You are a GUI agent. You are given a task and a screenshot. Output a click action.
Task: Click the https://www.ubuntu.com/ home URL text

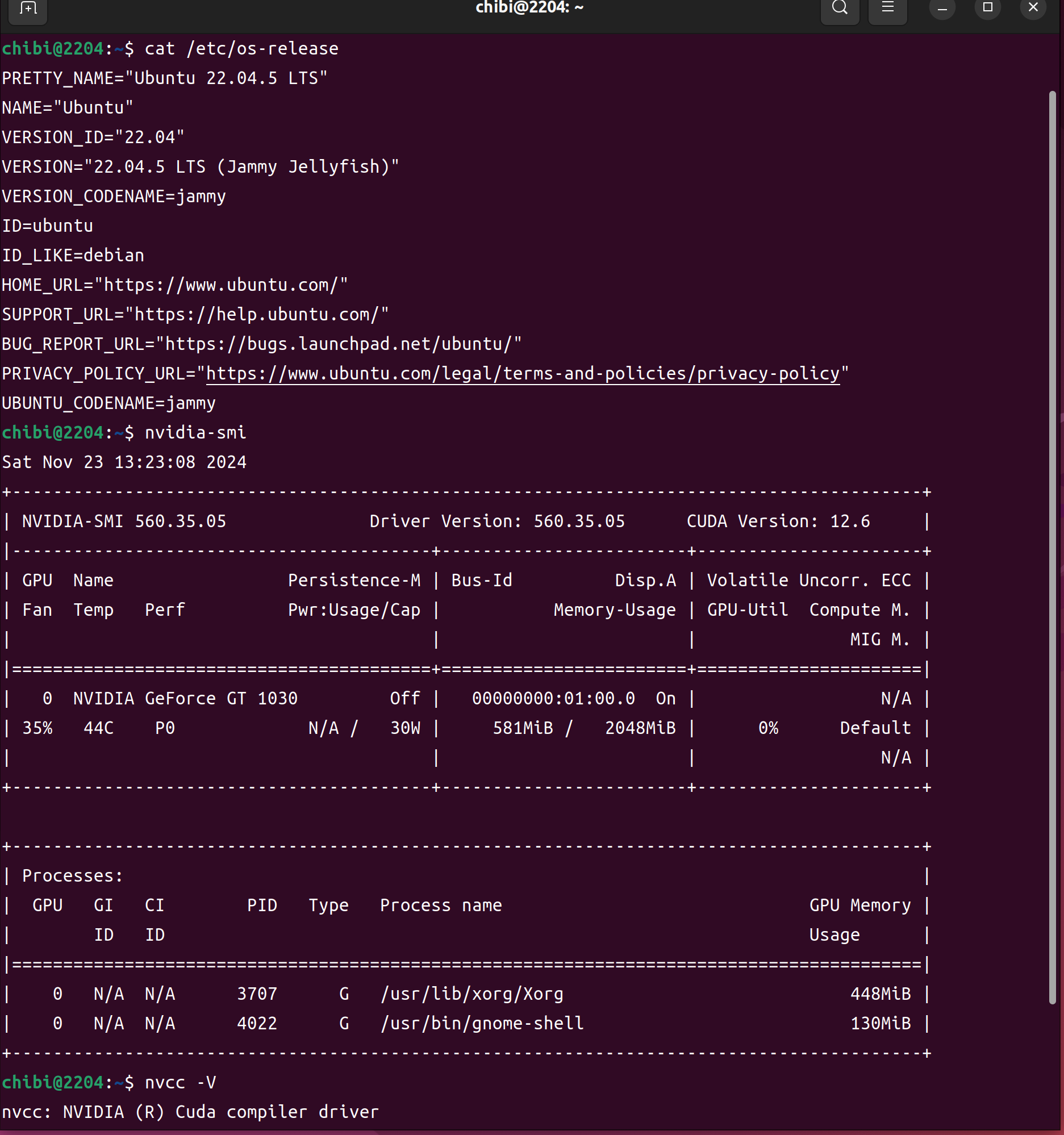coord(221,285)
